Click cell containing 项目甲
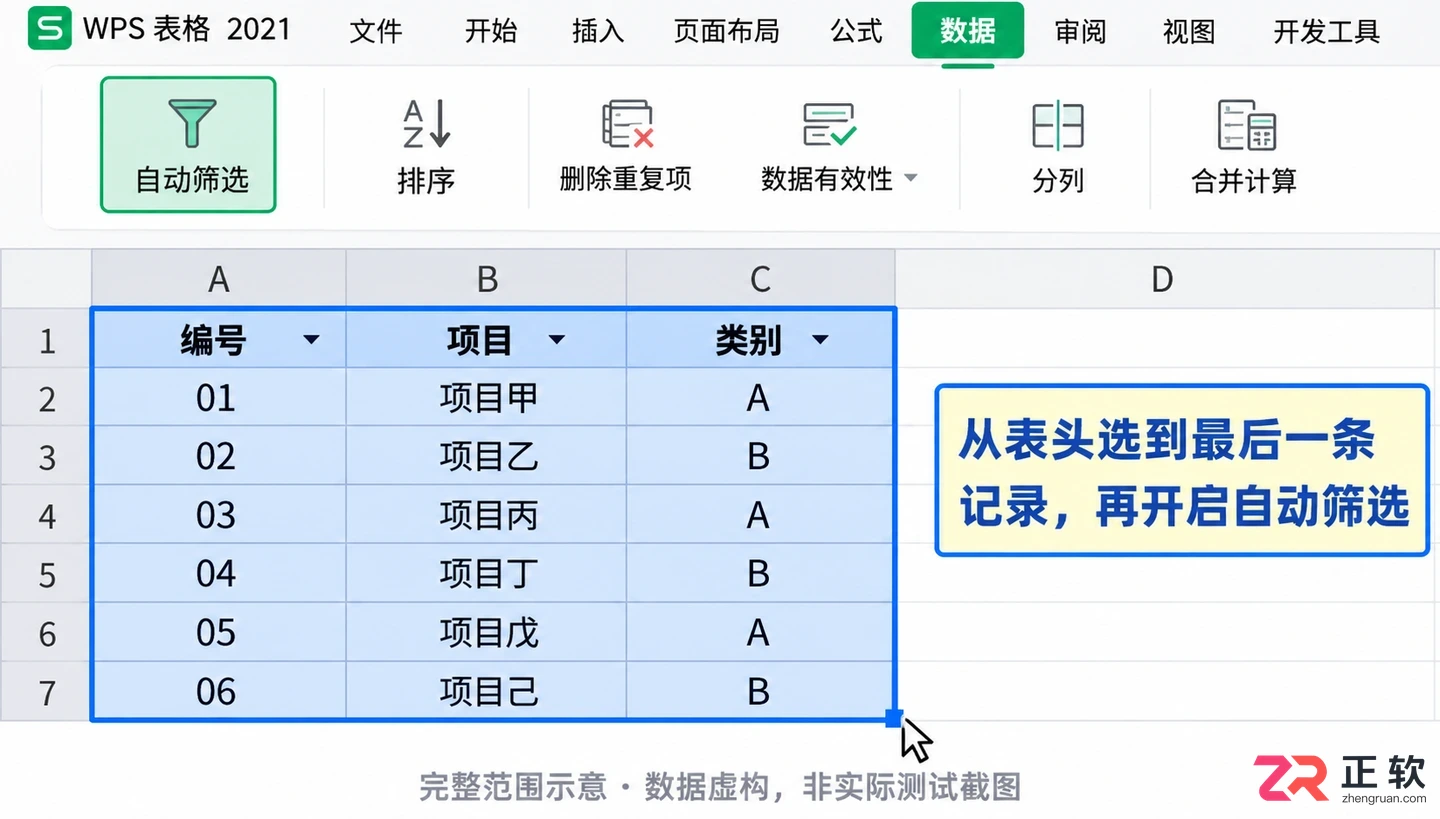The image size is (1440, 819). [x=487, y=398]
